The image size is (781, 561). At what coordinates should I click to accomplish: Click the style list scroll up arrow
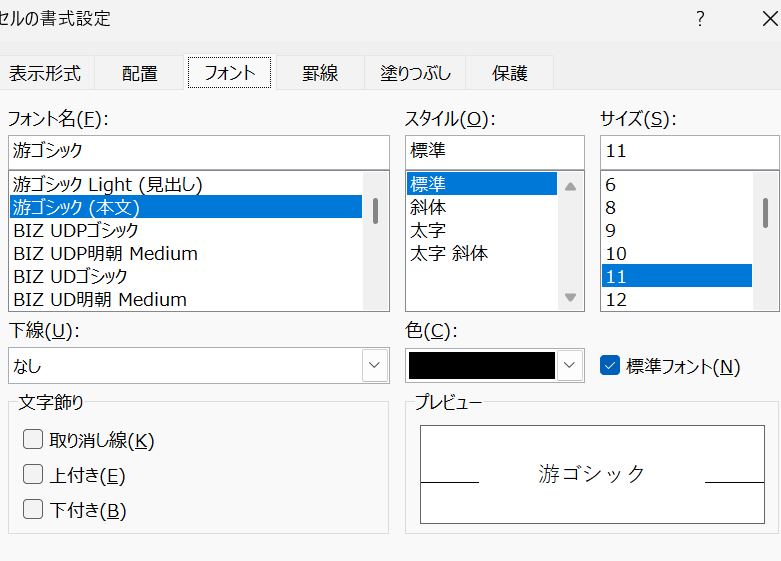pos(570,186)
